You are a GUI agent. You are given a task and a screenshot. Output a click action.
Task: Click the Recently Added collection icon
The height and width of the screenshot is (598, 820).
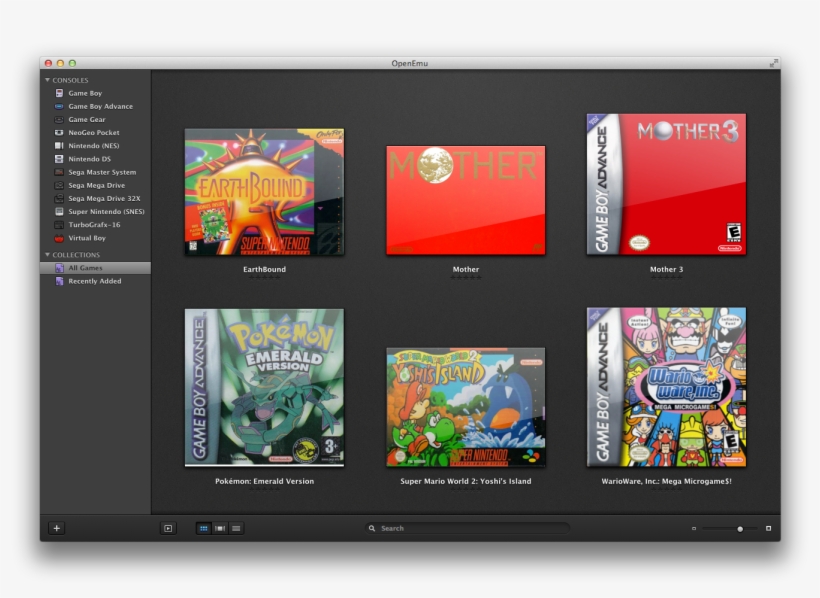point(59,281)
